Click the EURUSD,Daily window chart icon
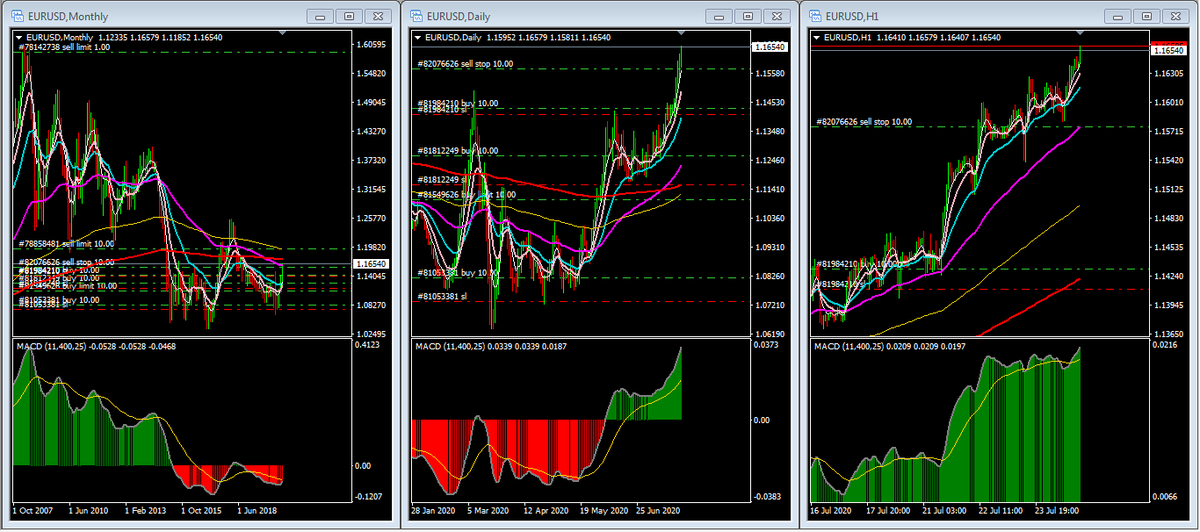This screenshot has height=532, width=1200. point(415,16)
